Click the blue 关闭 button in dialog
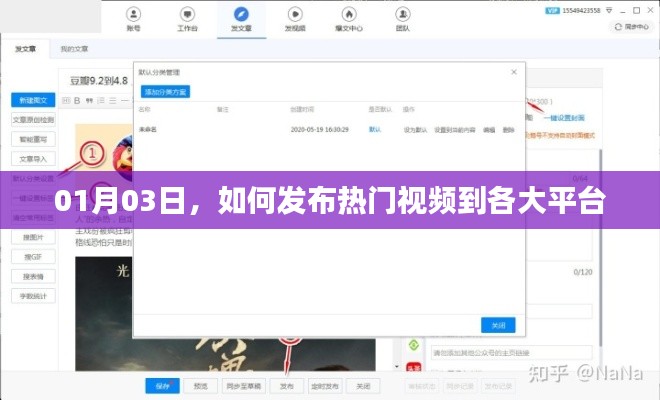 click(x=497, y=325)
